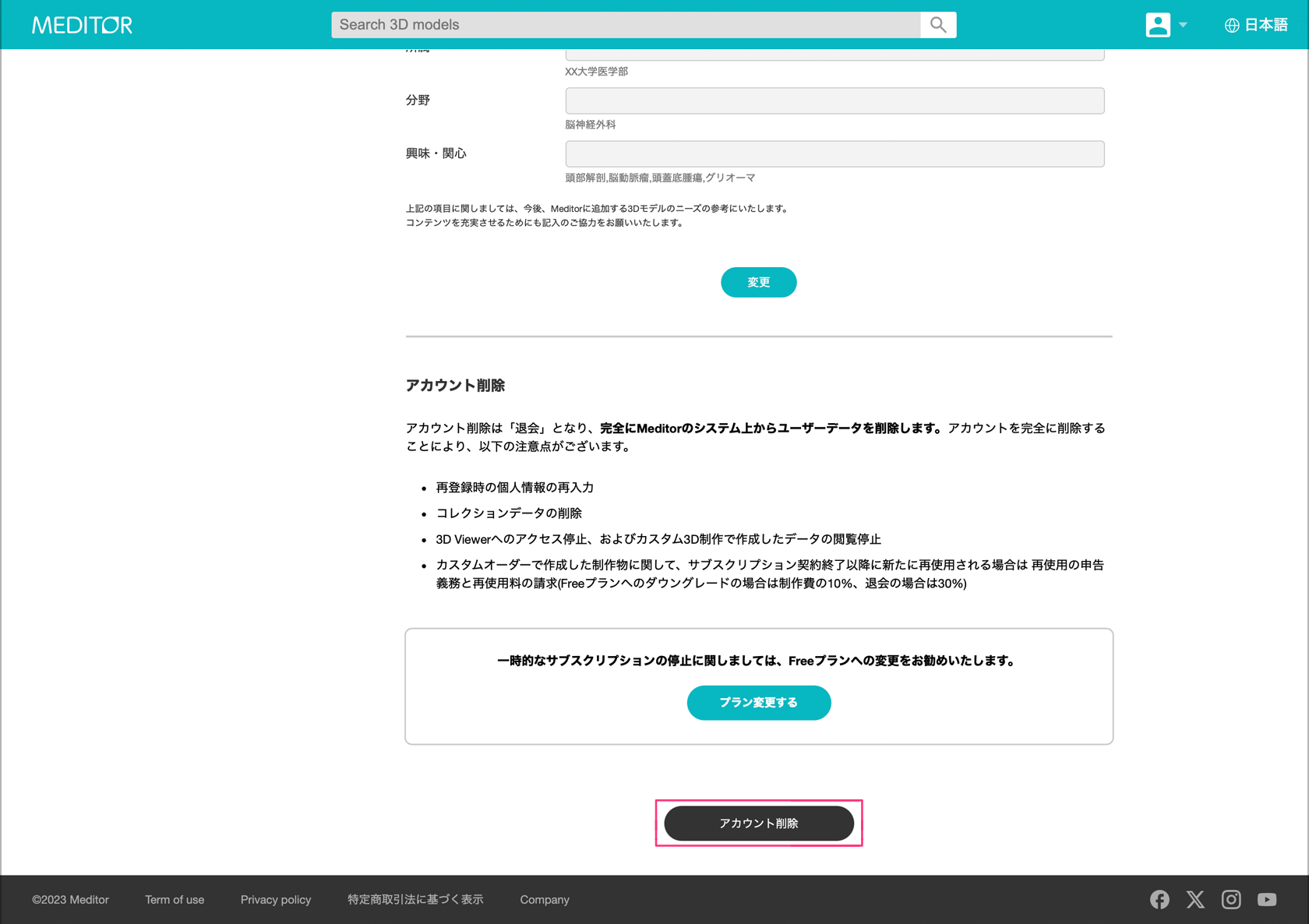Open the user profile avatar icon
1309x924 pixels.
click(1157, 25)
